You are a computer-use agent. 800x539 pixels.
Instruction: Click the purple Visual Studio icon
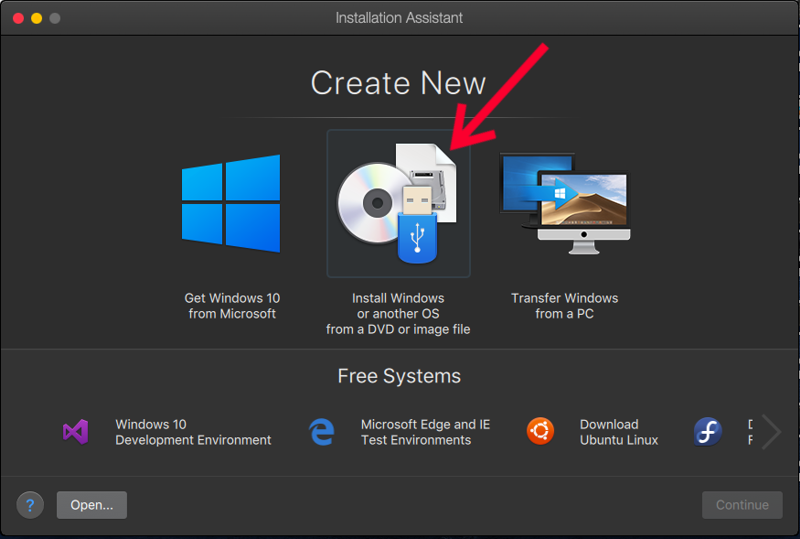pyautogui.click(x=76, y=432)
